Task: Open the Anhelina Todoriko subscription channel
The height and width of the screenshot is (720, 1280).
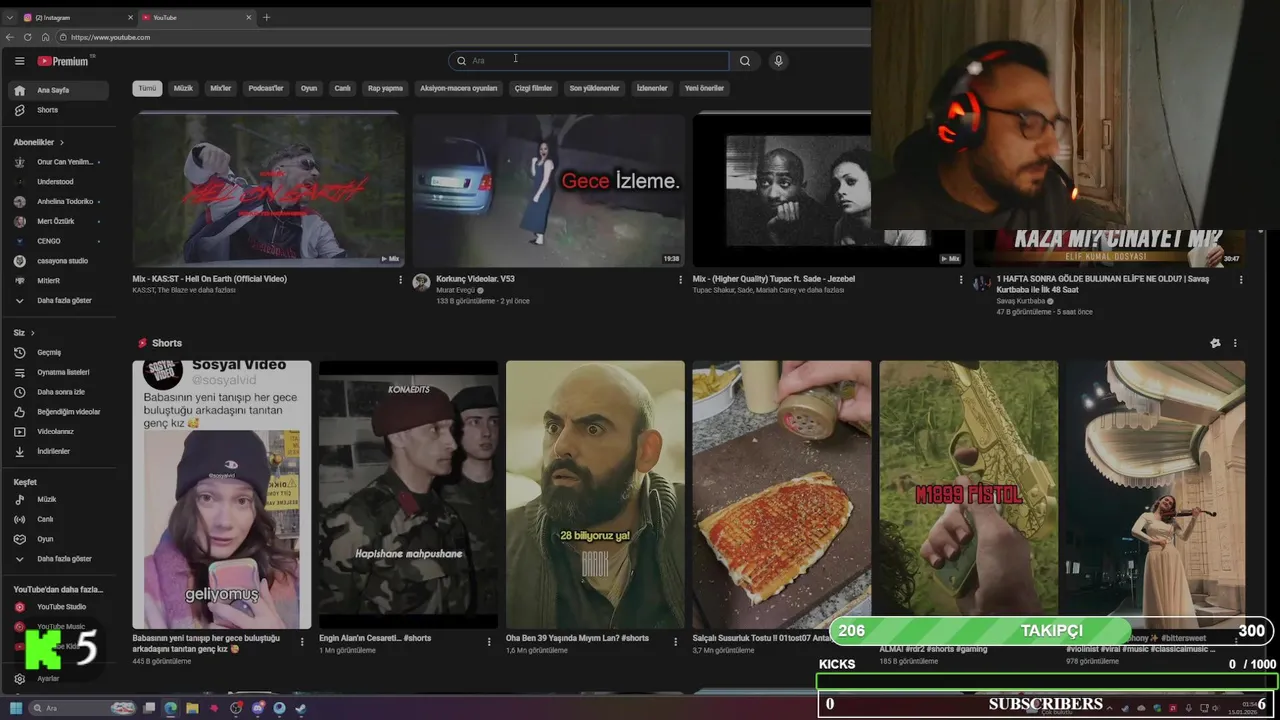Action: tap(58, 201)
